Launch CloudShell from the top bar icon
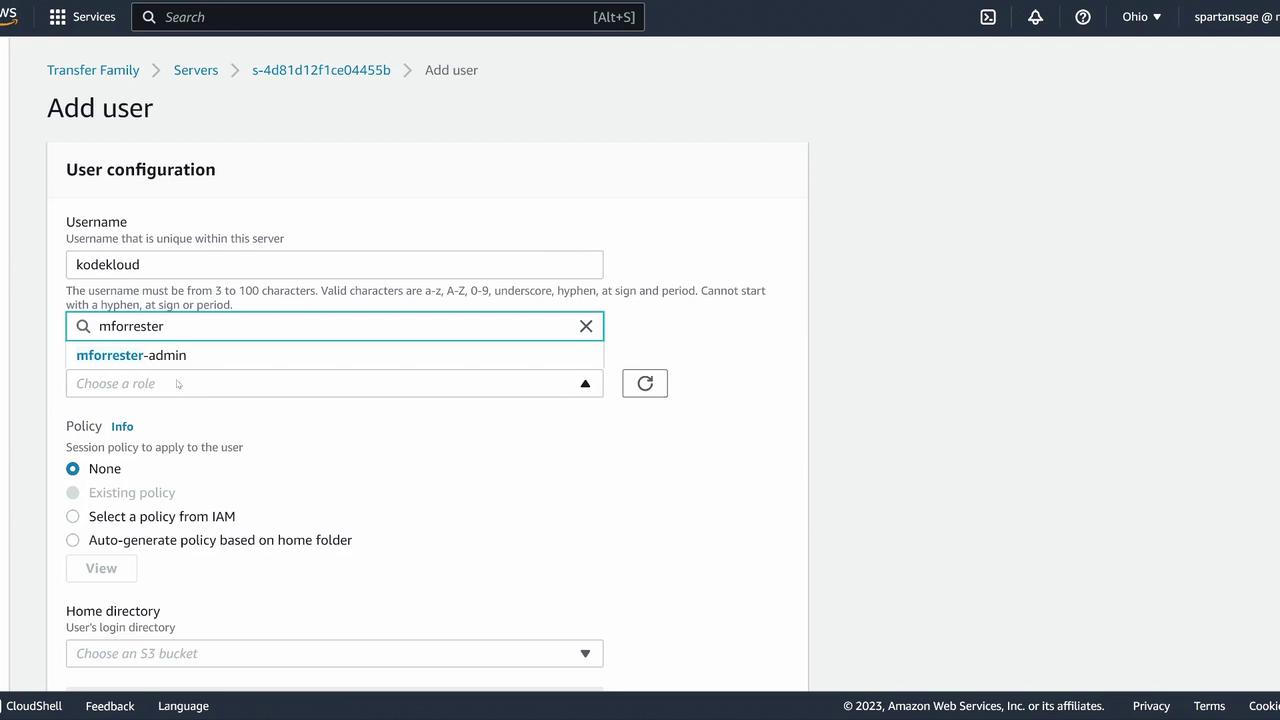The height and width of the screenshot is (720, 1280). 988,17
